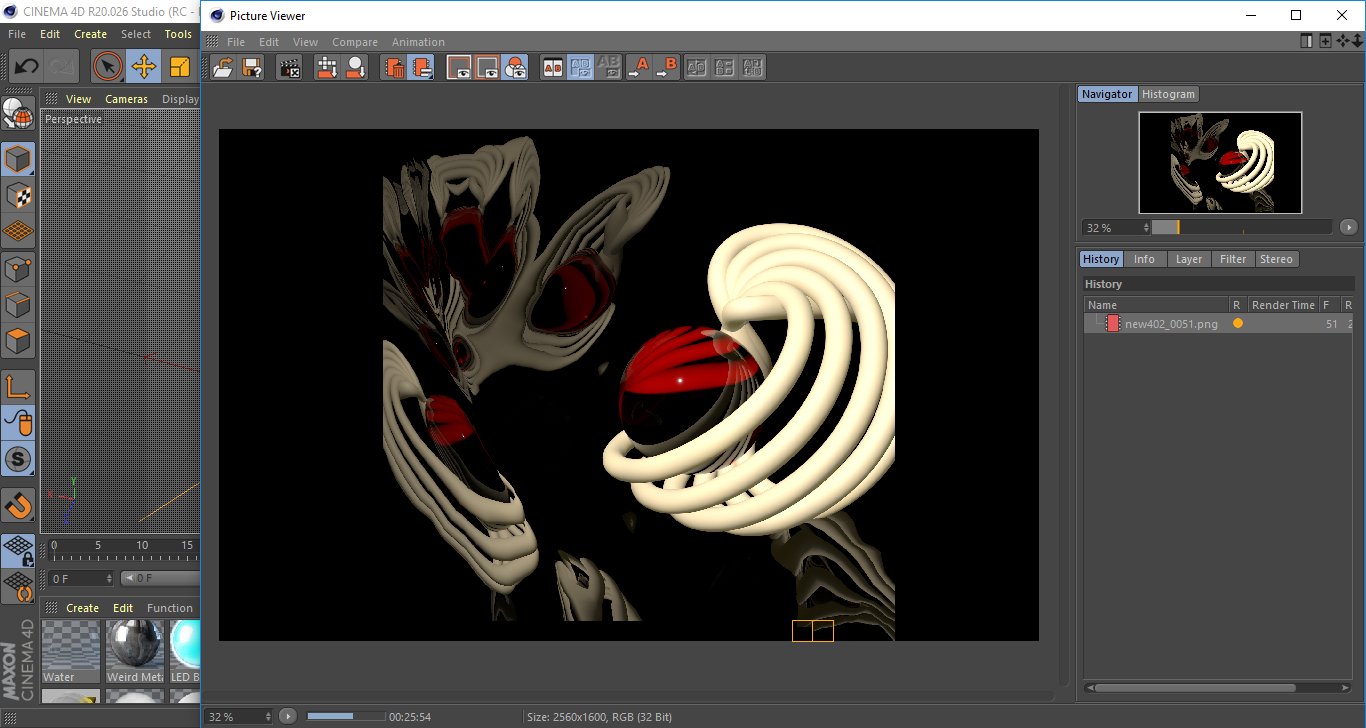Click the Make Editable icon
Viewport: 1366px width, 728px height.
pos(18,115)
